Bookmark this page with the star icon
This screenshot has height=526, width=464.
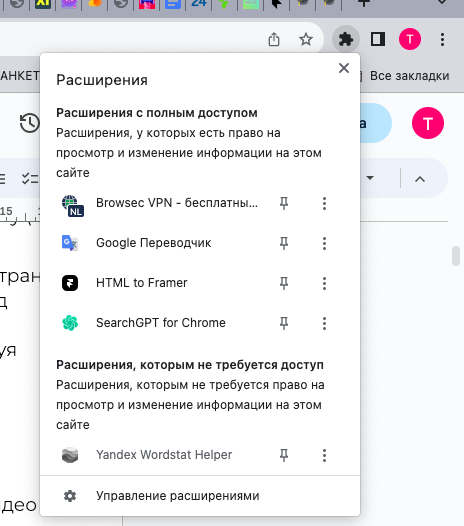(306, 40)
